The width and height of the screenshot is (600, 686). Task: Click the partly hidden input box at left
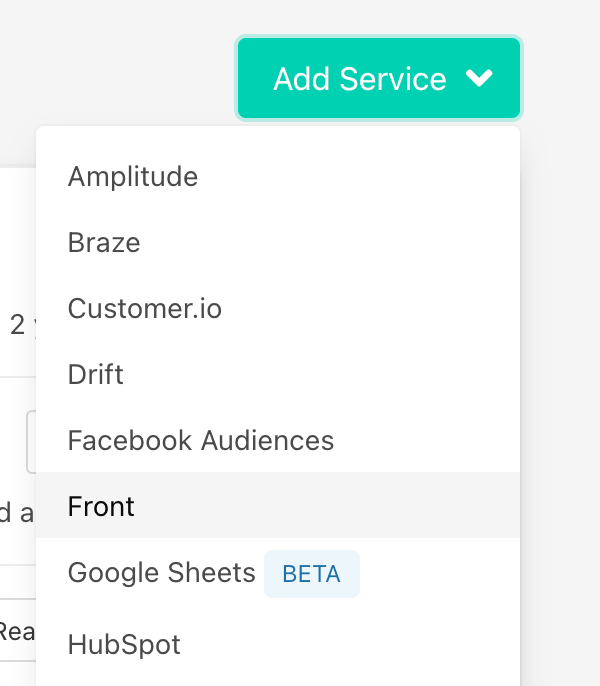point(30,441)
